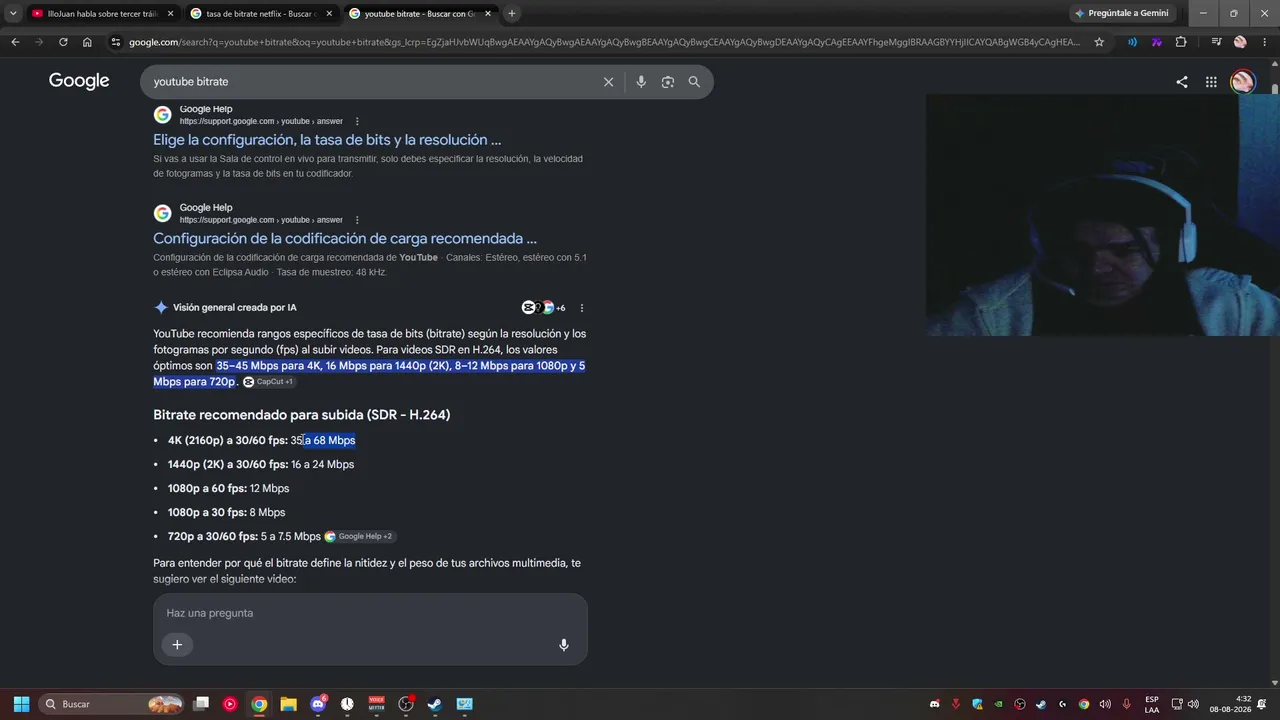Open the Extensions puzzle menu
The image size is (1280, 720).
click(x=1181, y=42)
